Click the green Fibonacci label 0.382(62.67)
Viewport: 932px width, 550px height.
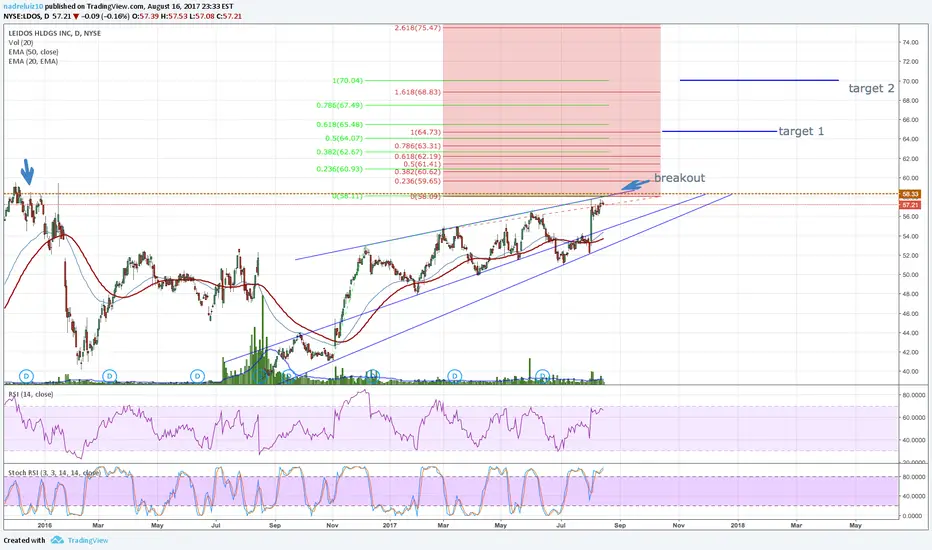point(339,152)
